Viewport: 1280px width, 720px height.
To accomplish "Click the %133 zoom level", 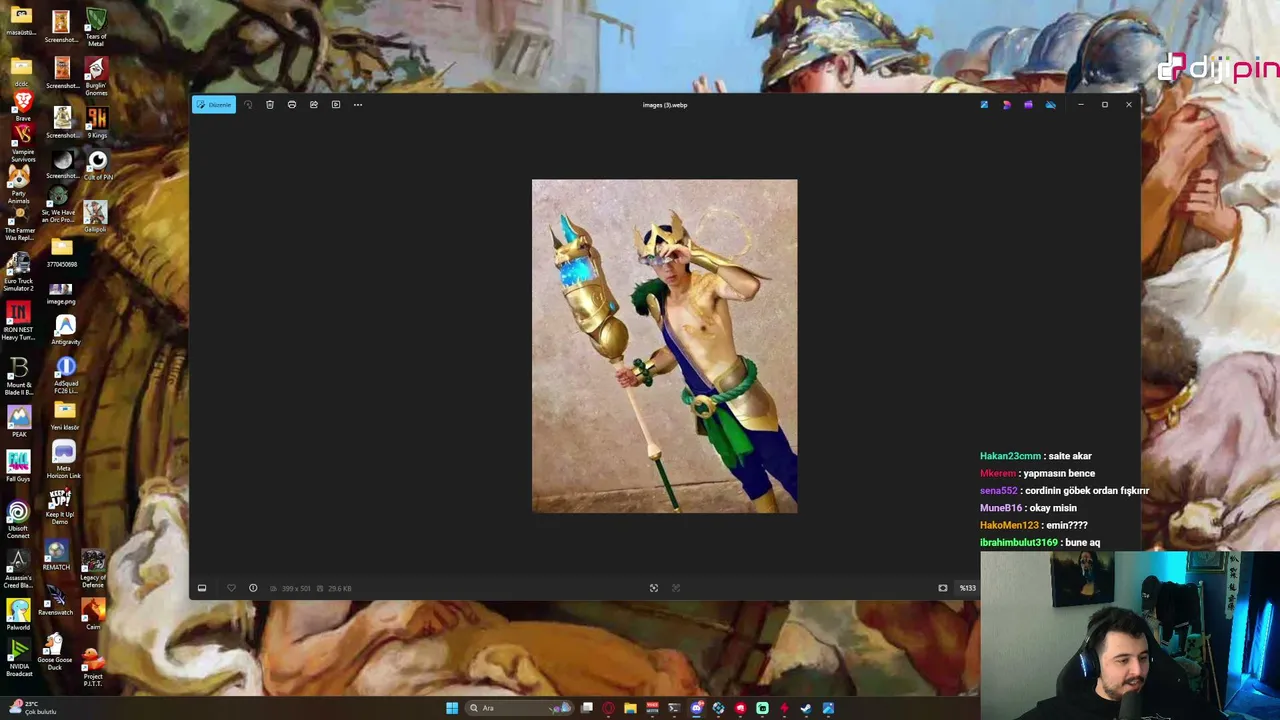I will 967,588.
